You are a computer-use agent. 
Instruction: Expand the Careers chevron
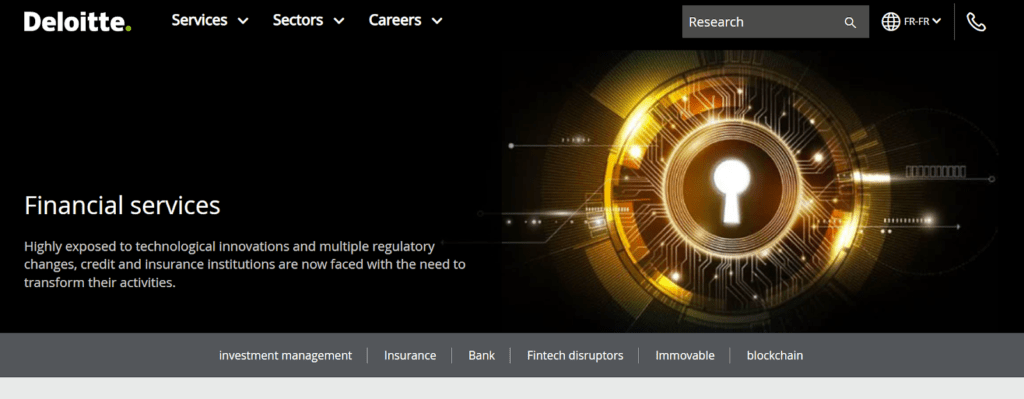pos(437,22)
